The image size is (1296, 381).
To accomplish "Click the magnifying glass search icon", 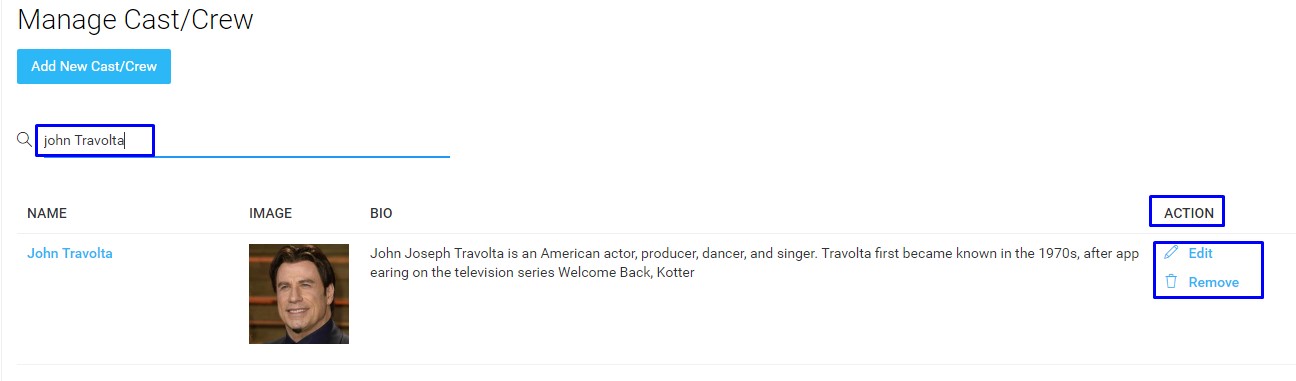I will coord(24,140).
